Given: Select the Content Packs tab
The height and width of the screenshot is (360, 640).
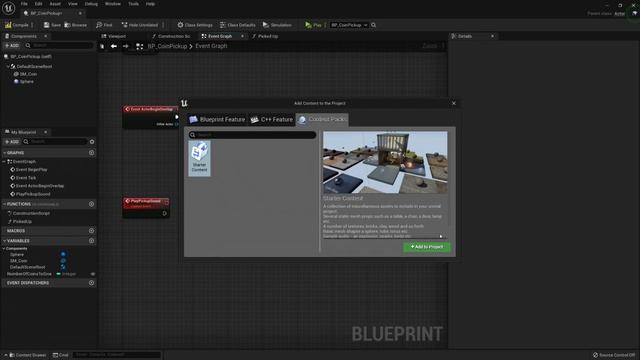Looking at the screenshot, I should 322,120.
